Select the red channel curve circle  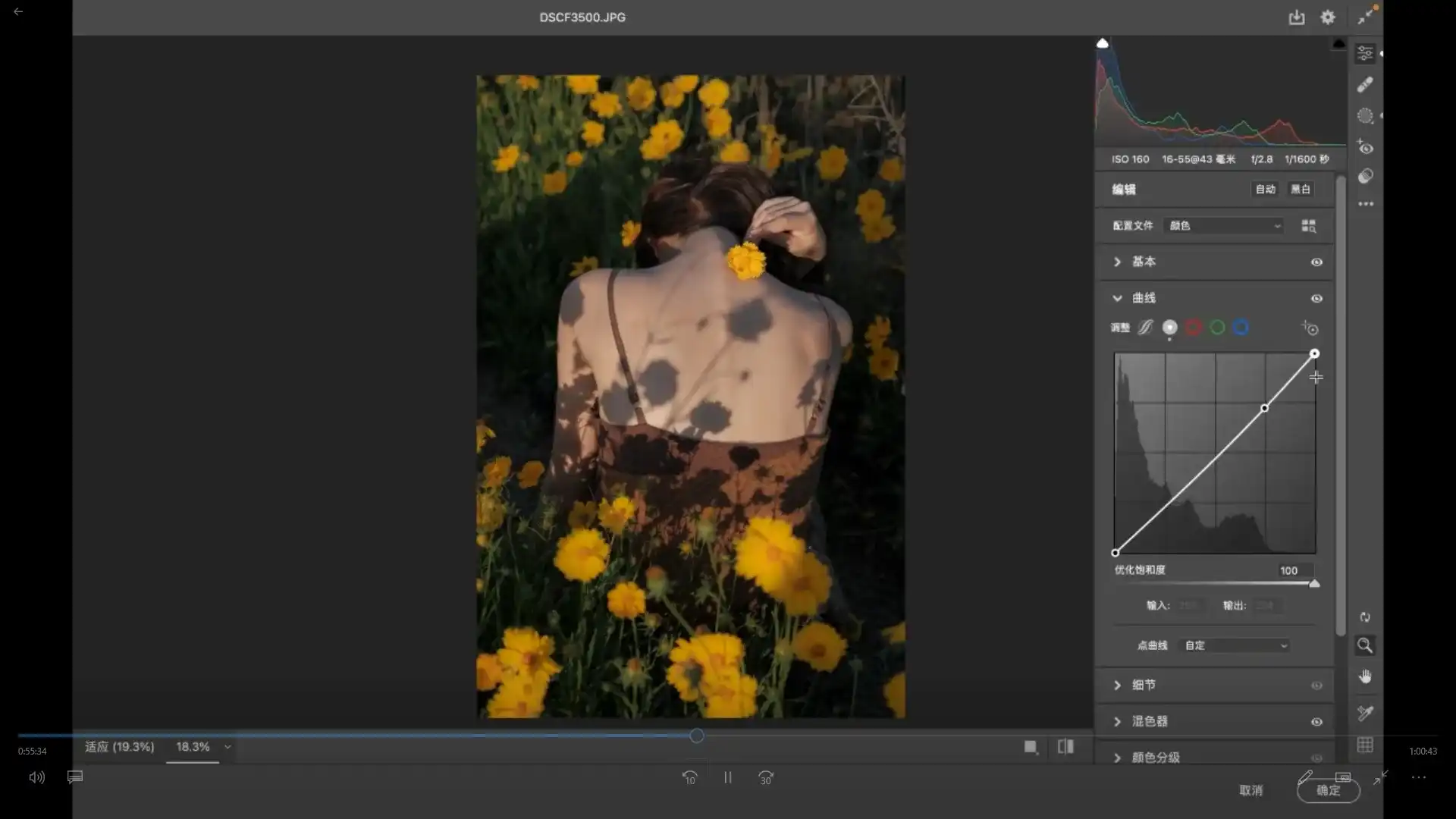point(1194,328)
